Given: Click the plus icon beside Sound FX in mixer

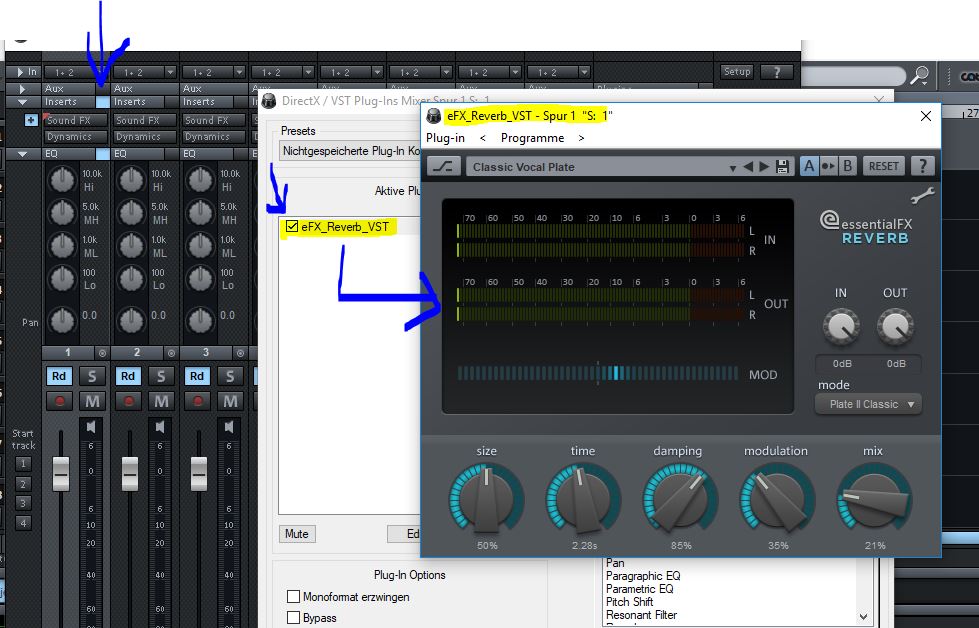Looking at the screenshot, I should (x=31, y=120).
